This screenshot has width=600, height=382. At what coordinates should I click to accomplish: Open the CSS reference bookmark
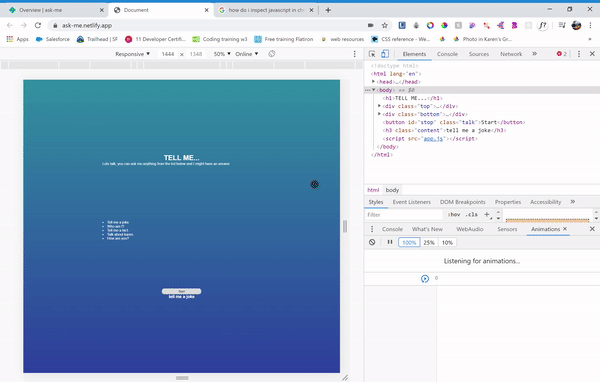point(401,39)
